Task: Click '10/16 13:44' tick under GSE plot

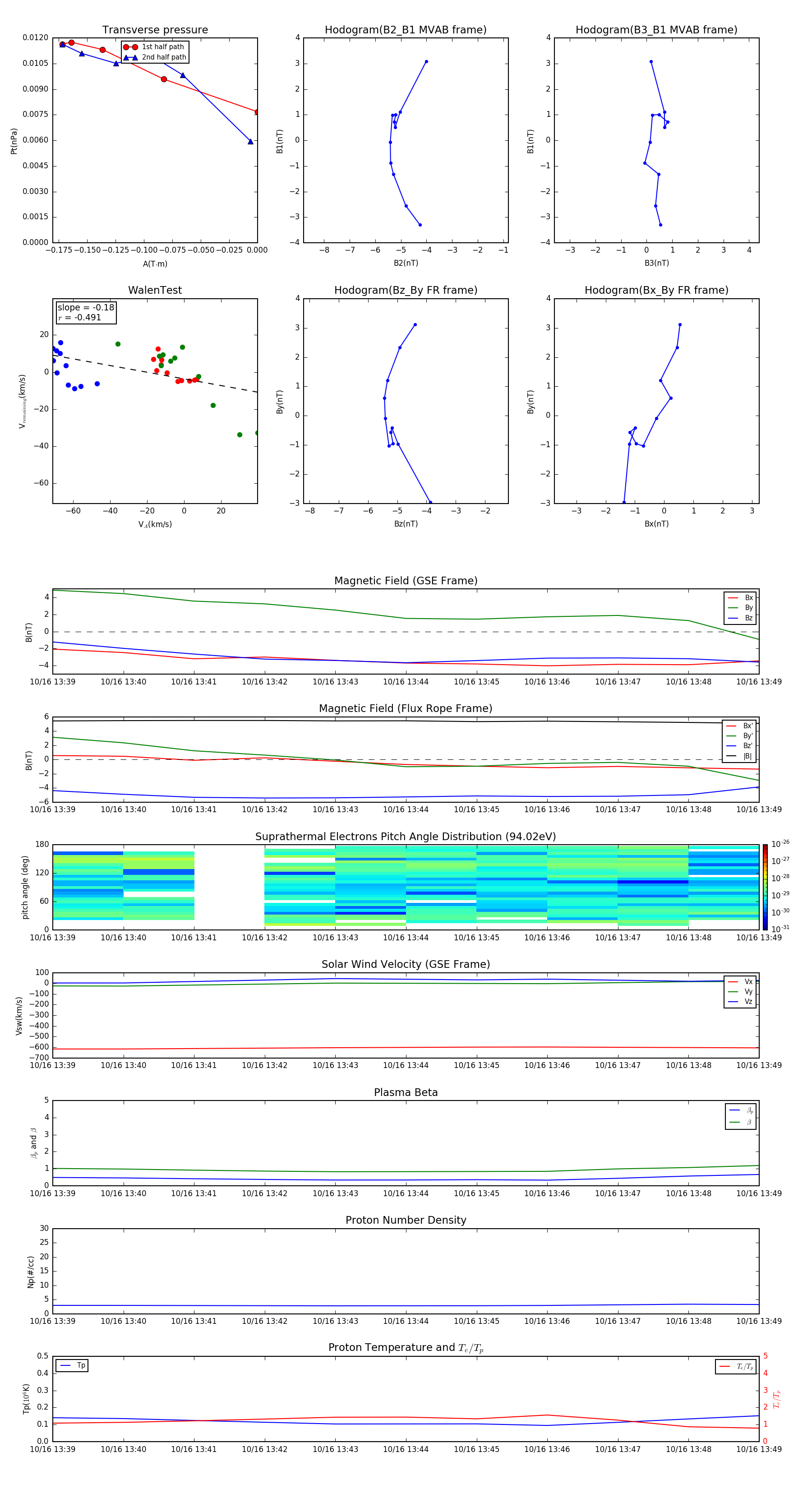Action: [x=406, y=681]
